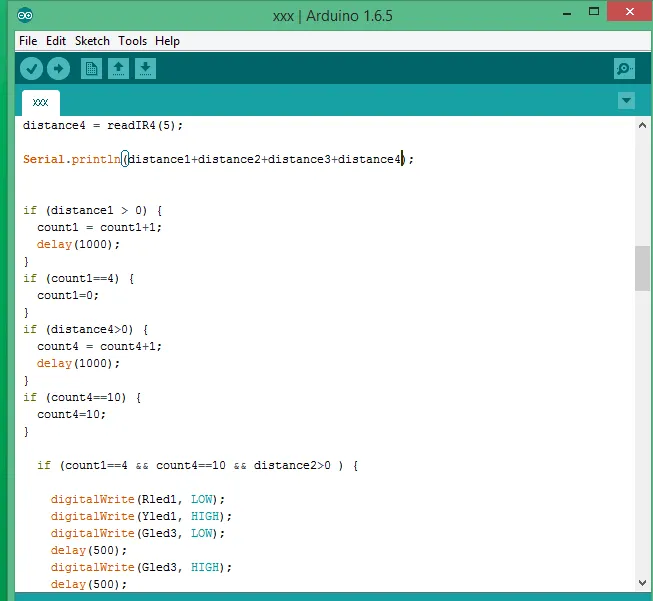This screenshot has height=601, width=653.
Task: Open the File menu
Action: click(28, 41)
